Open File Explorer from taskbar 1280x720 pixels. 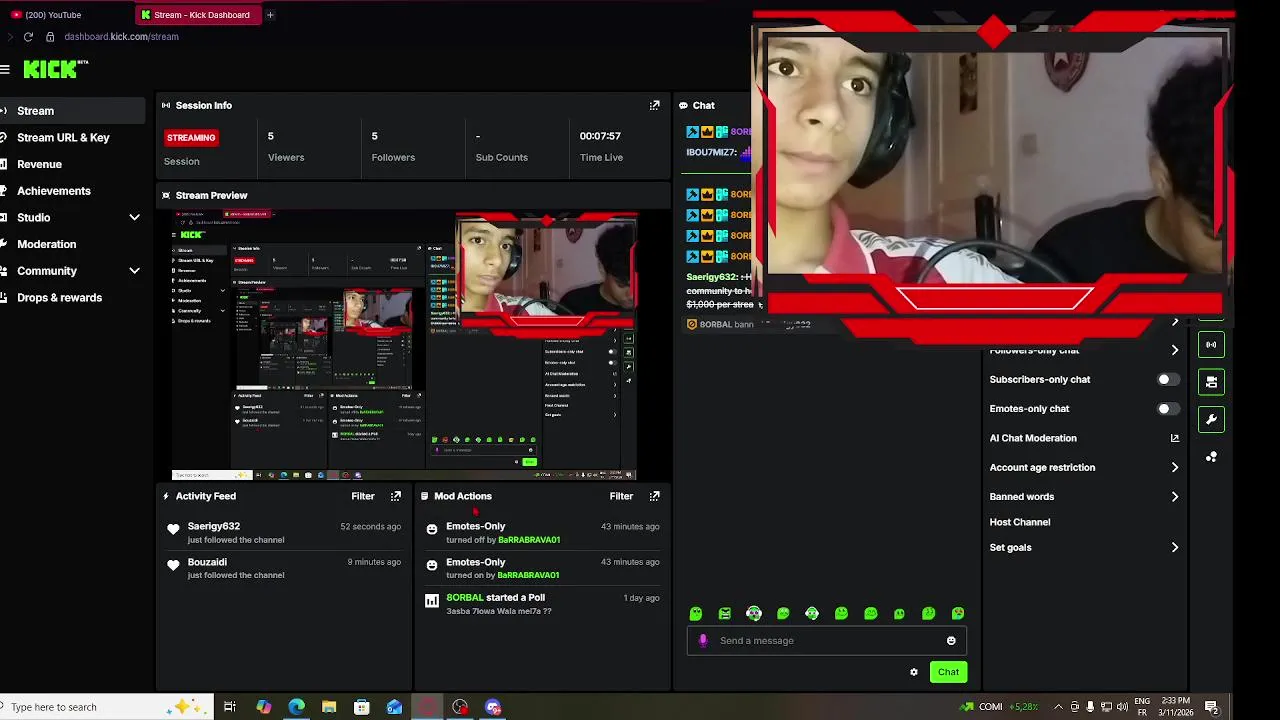(x=329, y=707)
